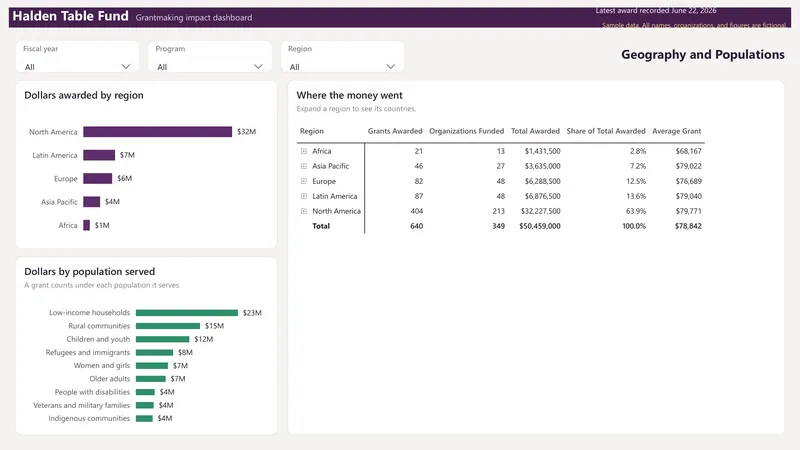Screen dimensions: 800x450
Task: Sort by Grants Awarded column header
Action: 395,131
